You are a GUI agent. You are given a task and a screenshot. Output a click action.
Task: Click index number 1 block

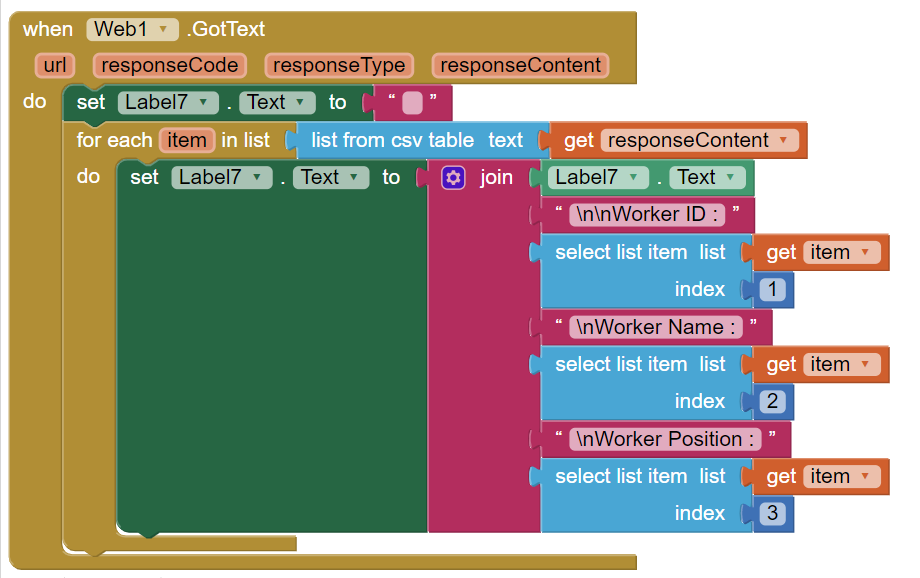[772, 290]
